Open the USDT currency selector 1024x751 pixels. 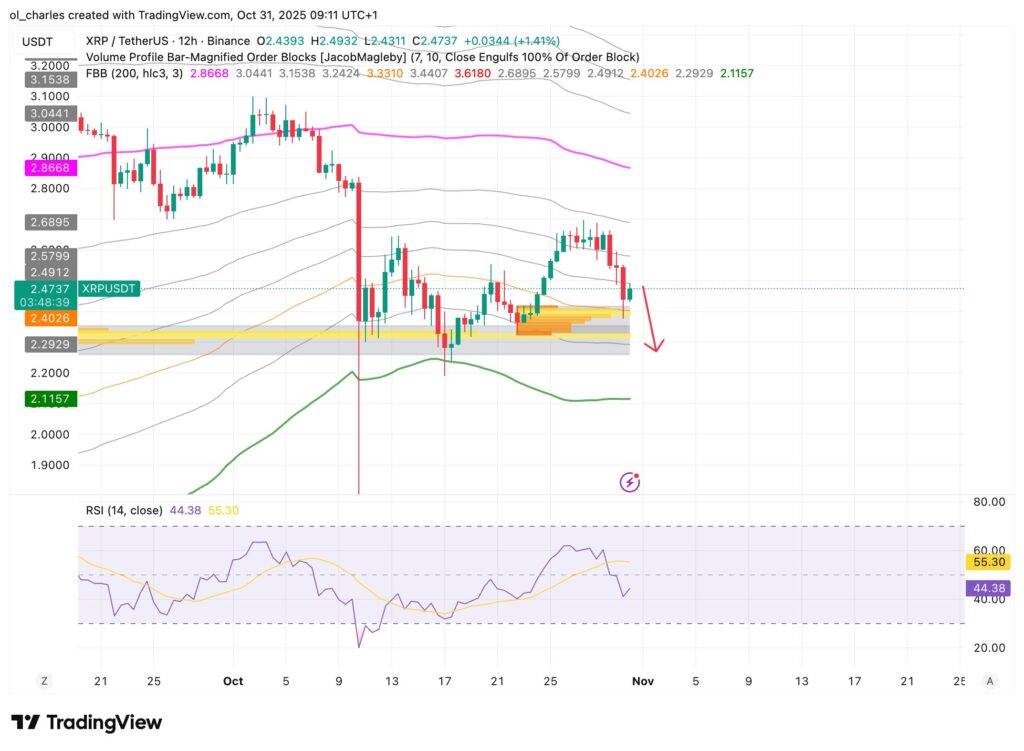[x=42, y=43]
